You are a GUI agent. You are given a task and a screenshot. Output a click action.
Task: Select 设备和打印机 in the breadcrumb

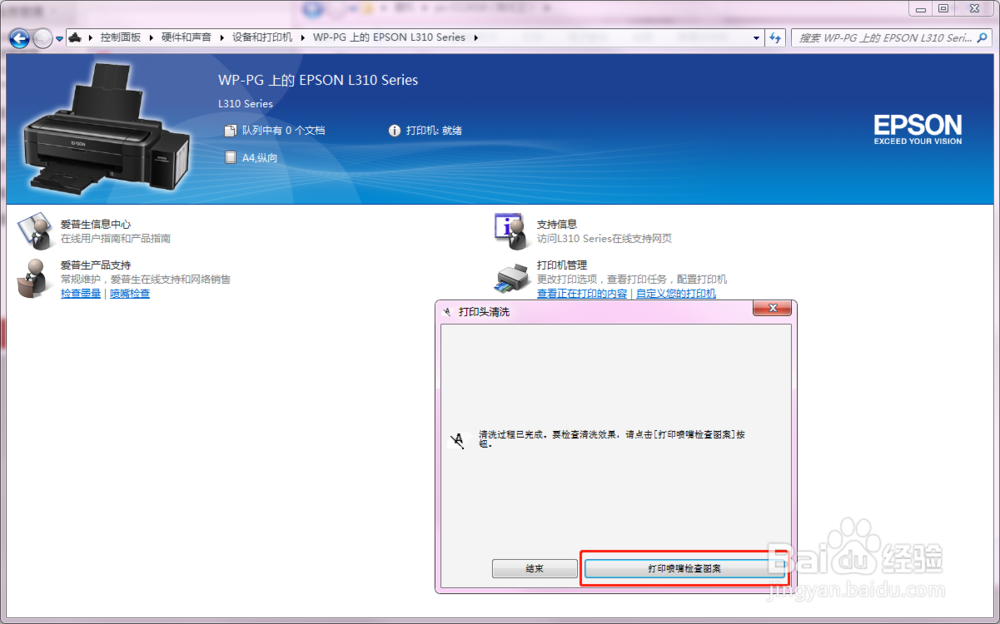point(262,38)
